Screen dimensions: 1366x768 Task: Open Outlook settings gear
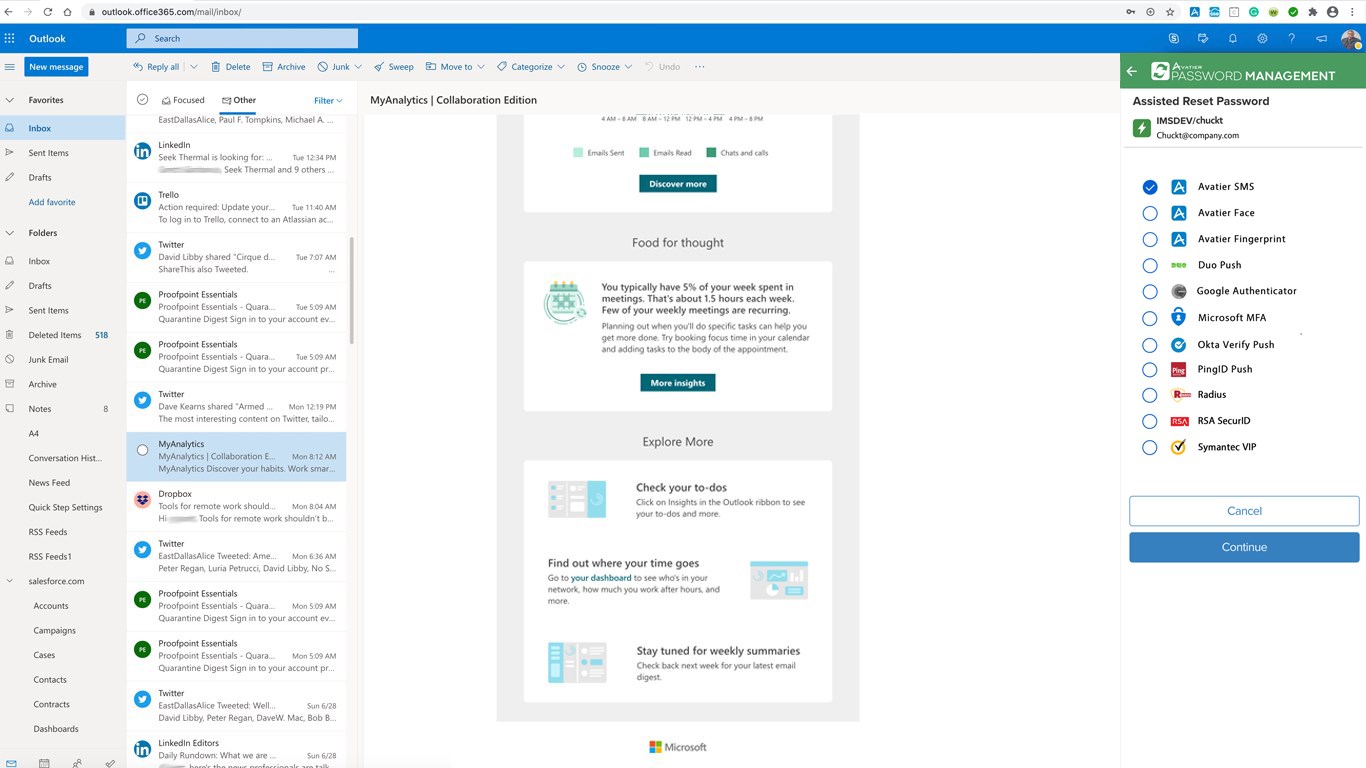coord(1262,38)
